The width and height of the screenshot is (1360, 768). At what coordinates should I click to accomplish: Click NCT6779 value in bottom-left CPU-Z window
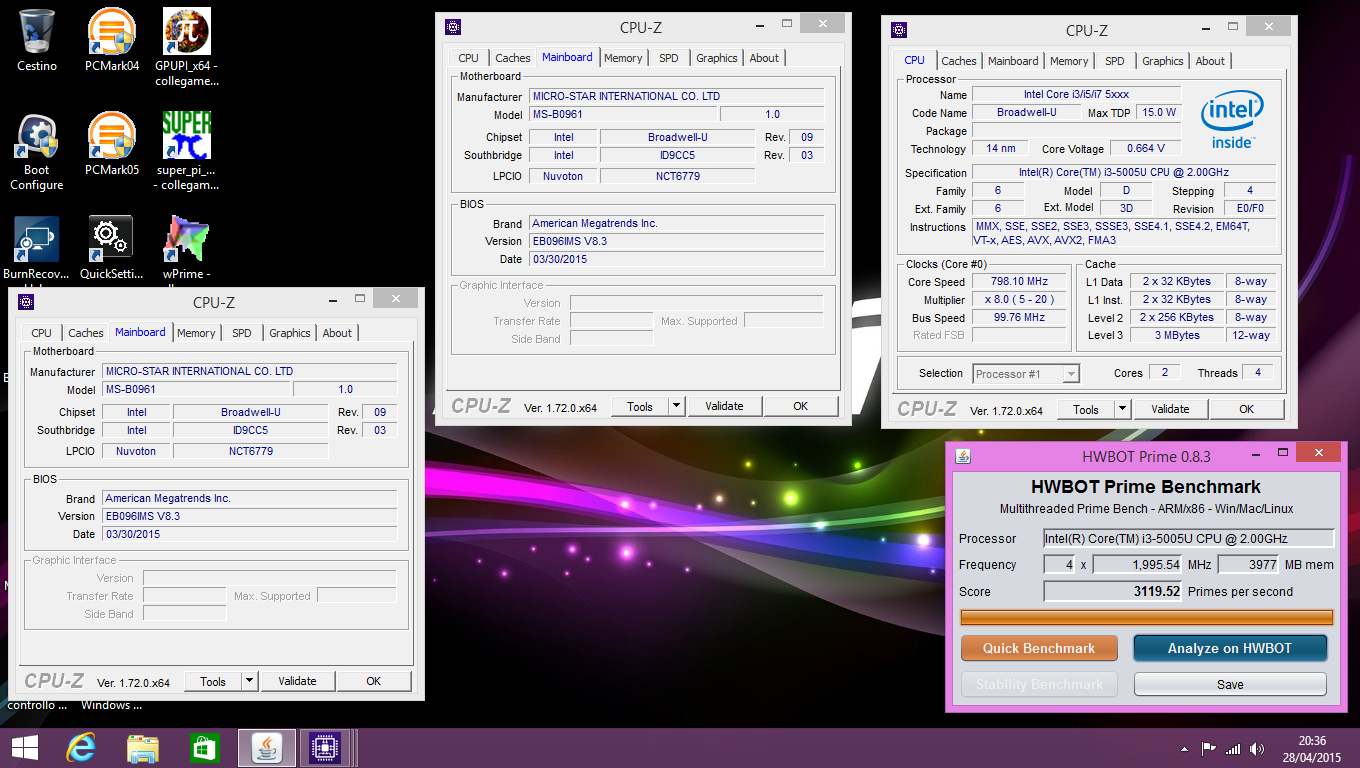(251, 451)
